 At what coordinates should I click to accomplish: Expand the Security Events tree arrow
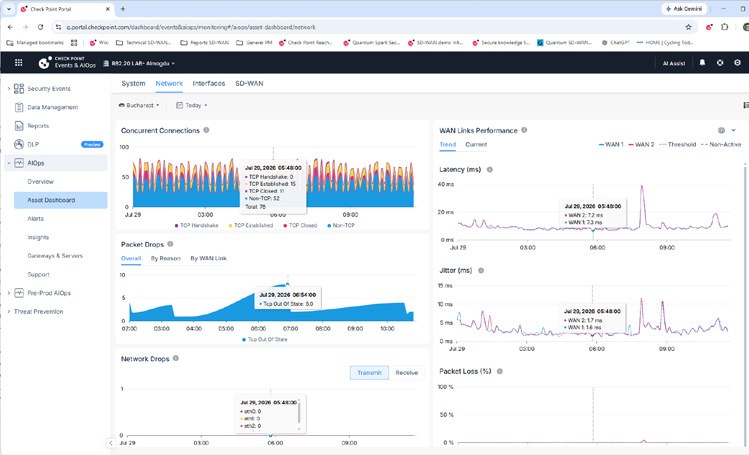pos(9,88)
